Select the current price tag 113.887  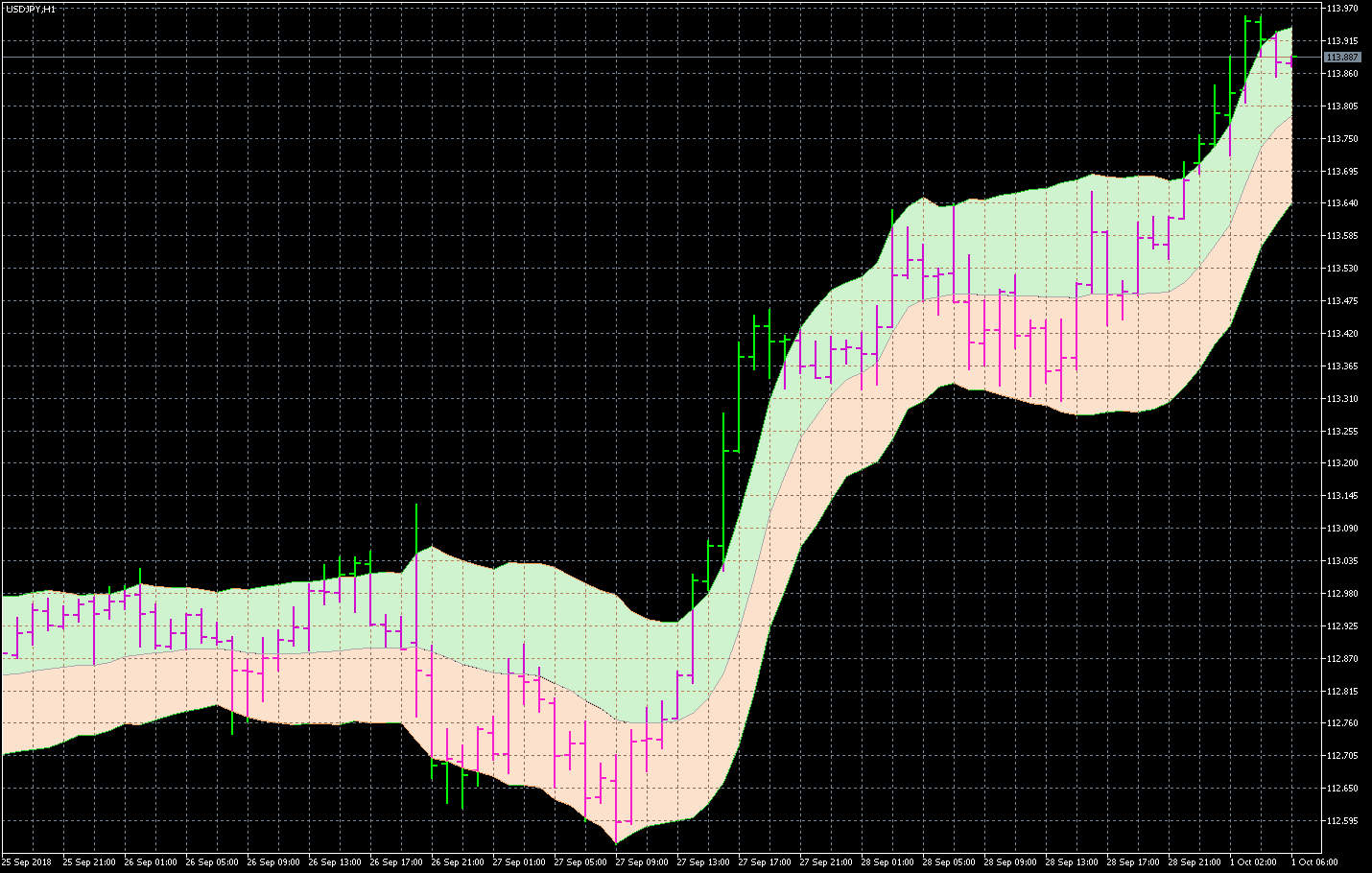click(1341, 58)
